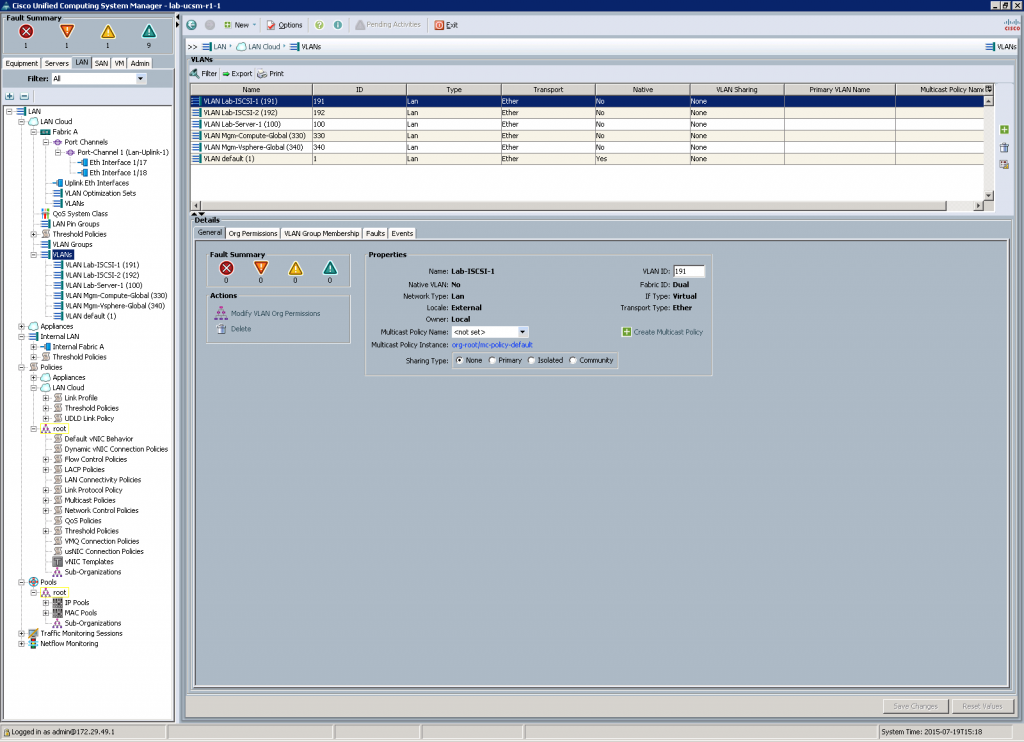Select VLAN Lab-Server-1 (100) in the navigation tree
The height and width of the screenshot is (742, 1024).
point(103,285)
